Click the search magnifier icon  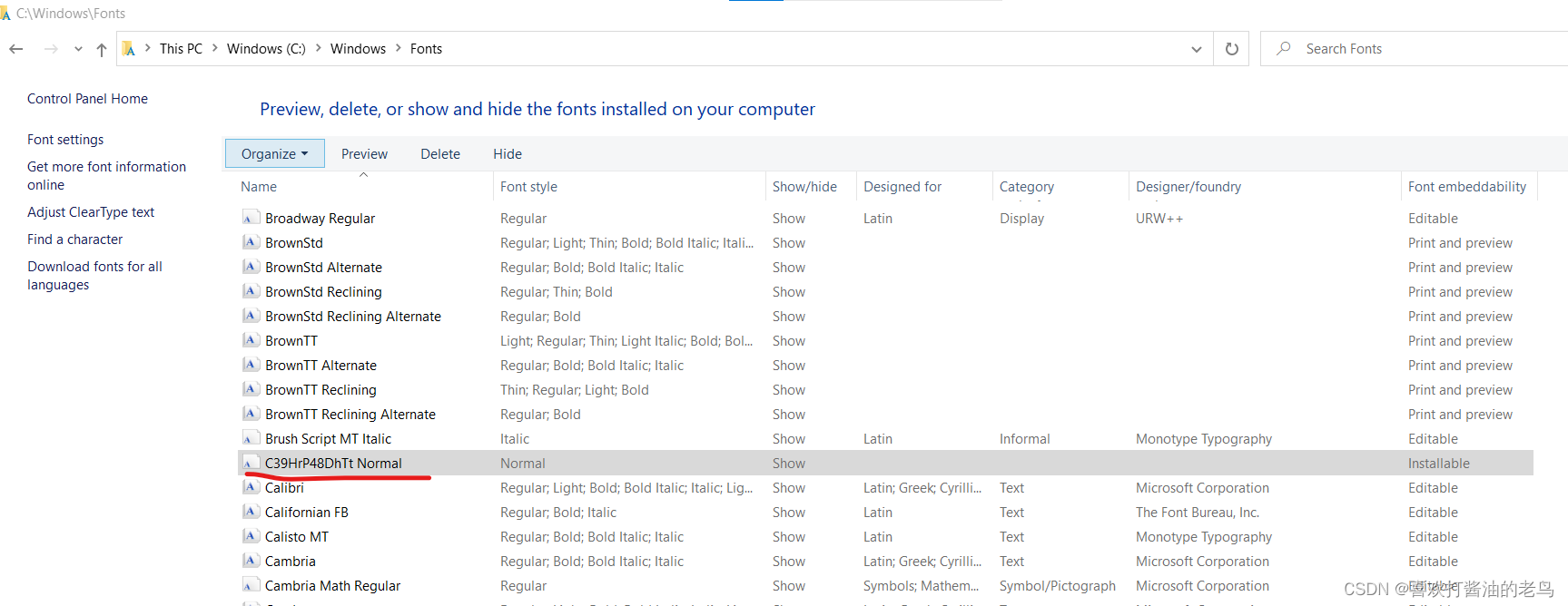point(1283,48)
